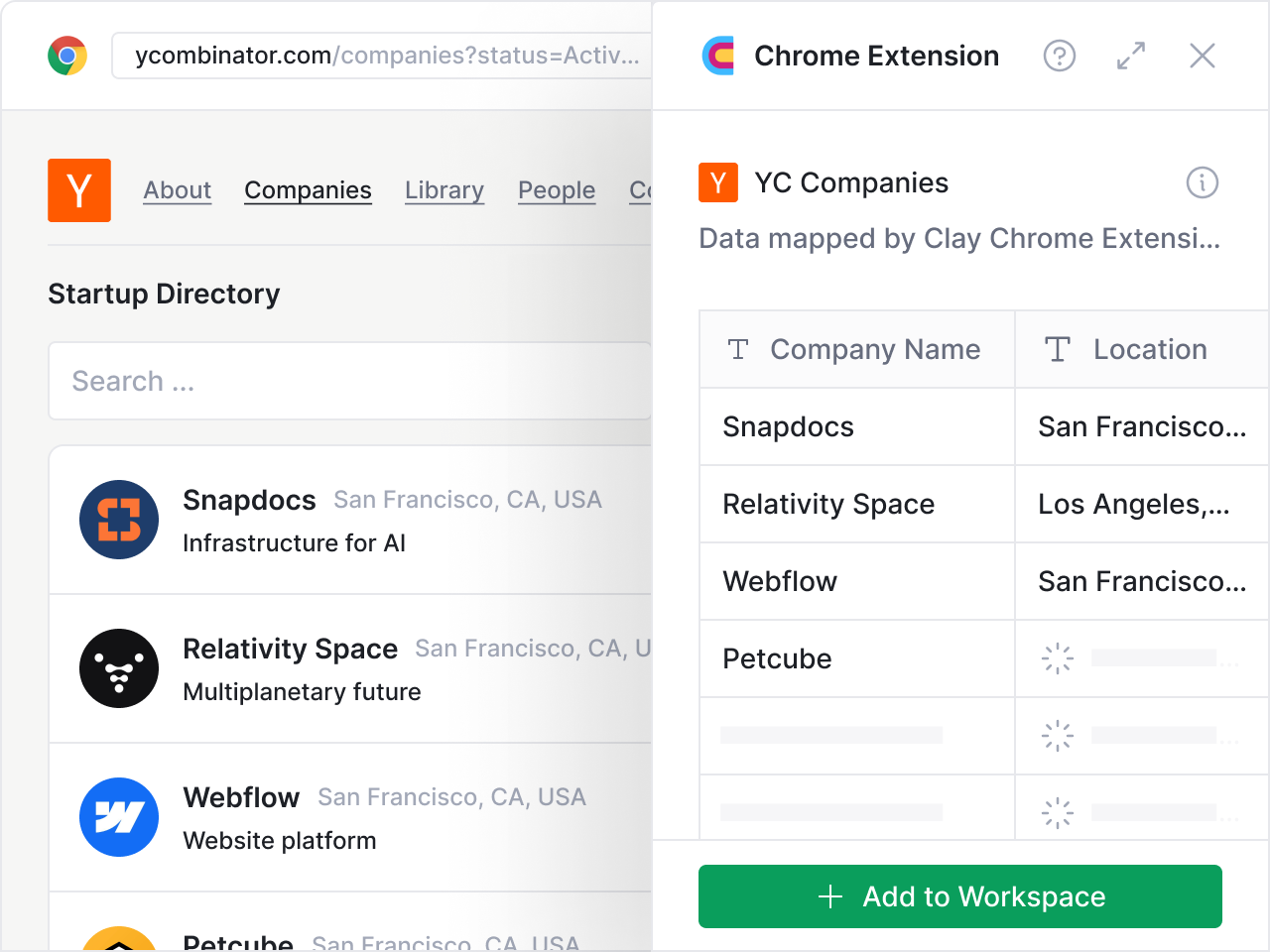
Task: Open the About navigation link
Action: pyautogui.click(x=178, y=190)
